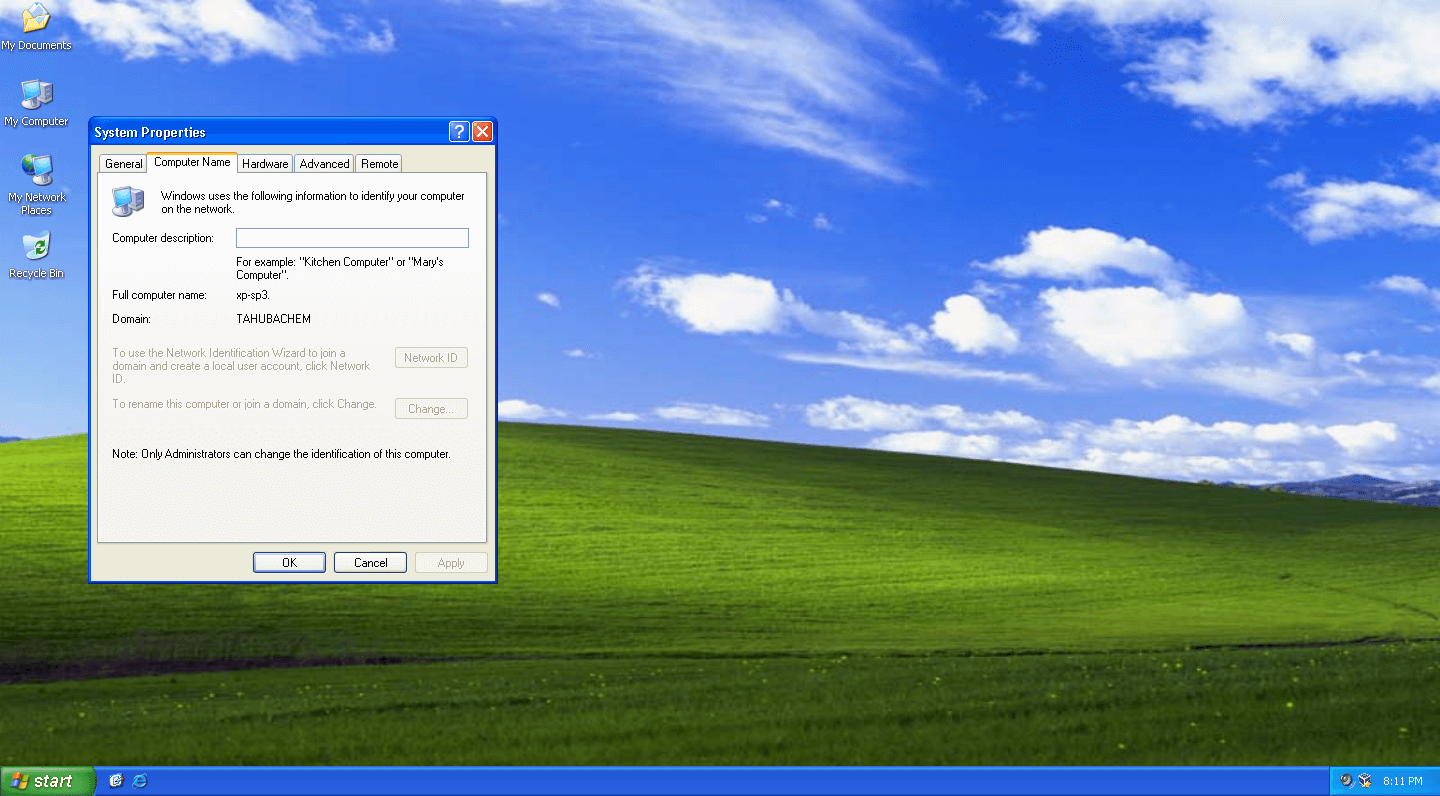The image size is (1440, 796).
Task: Click the domain name TAHUBACHEM
Action: (273, 319)
